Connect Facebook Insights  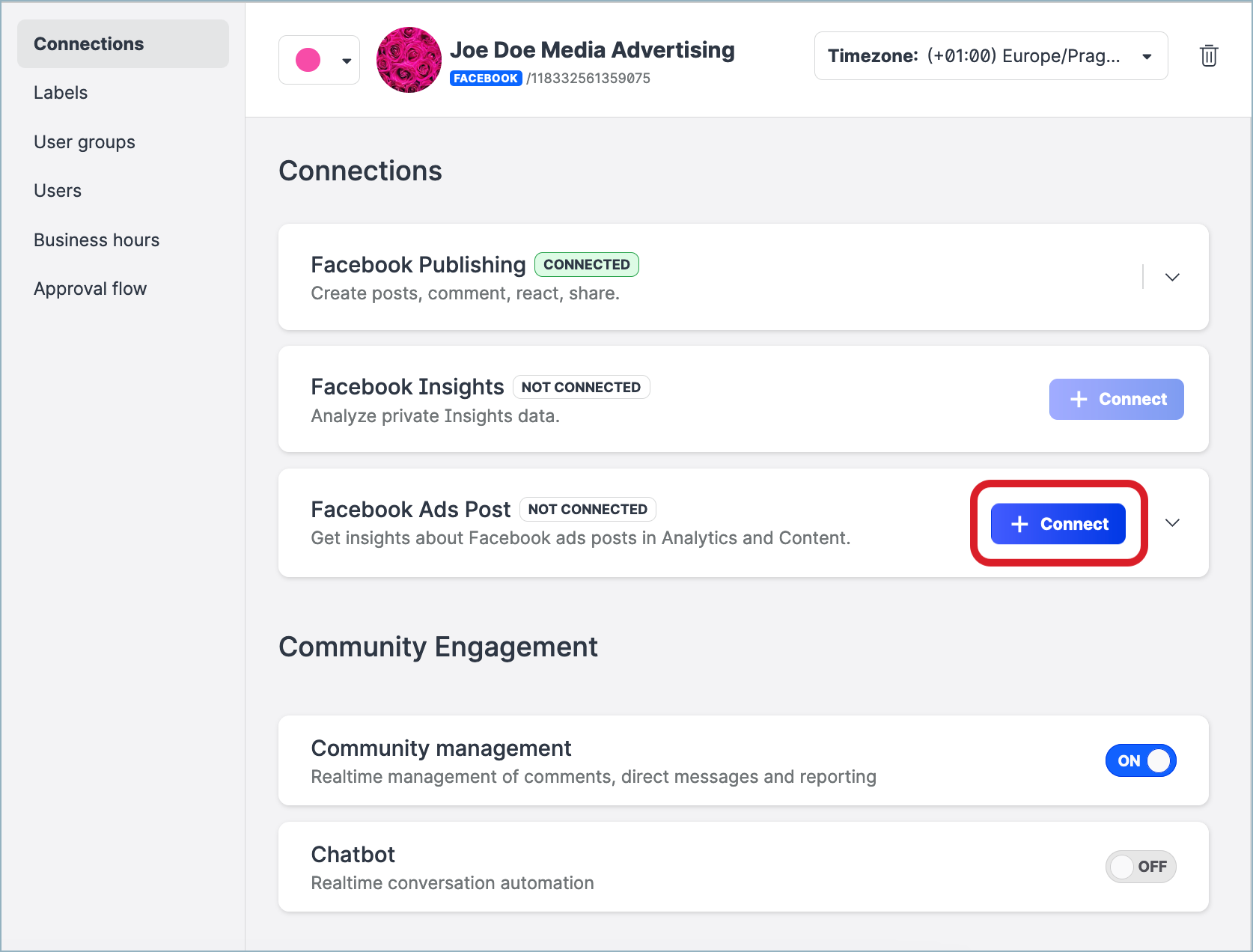tap(1116, 399)
